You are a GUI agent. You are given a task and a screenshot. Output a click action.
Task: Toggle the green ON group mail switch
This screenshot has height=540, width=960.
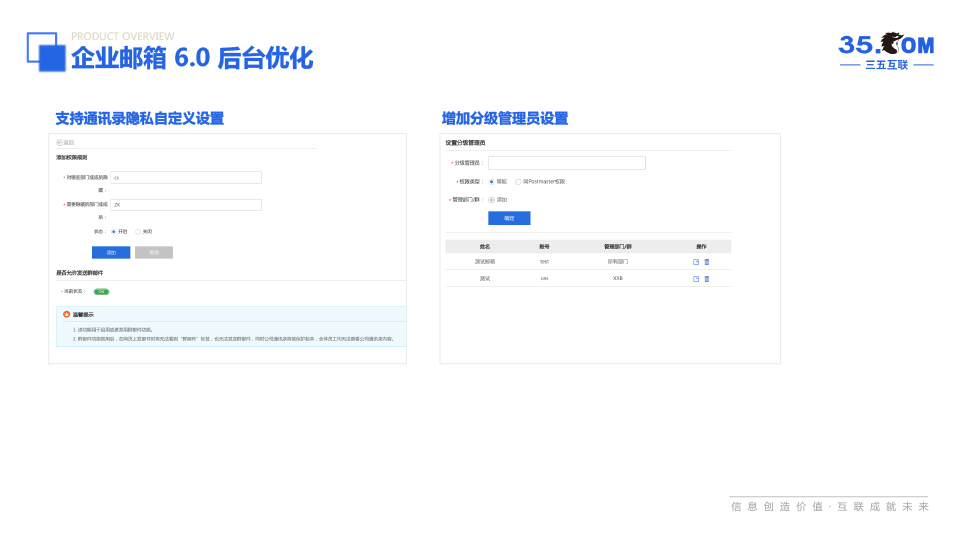(101, 292)
